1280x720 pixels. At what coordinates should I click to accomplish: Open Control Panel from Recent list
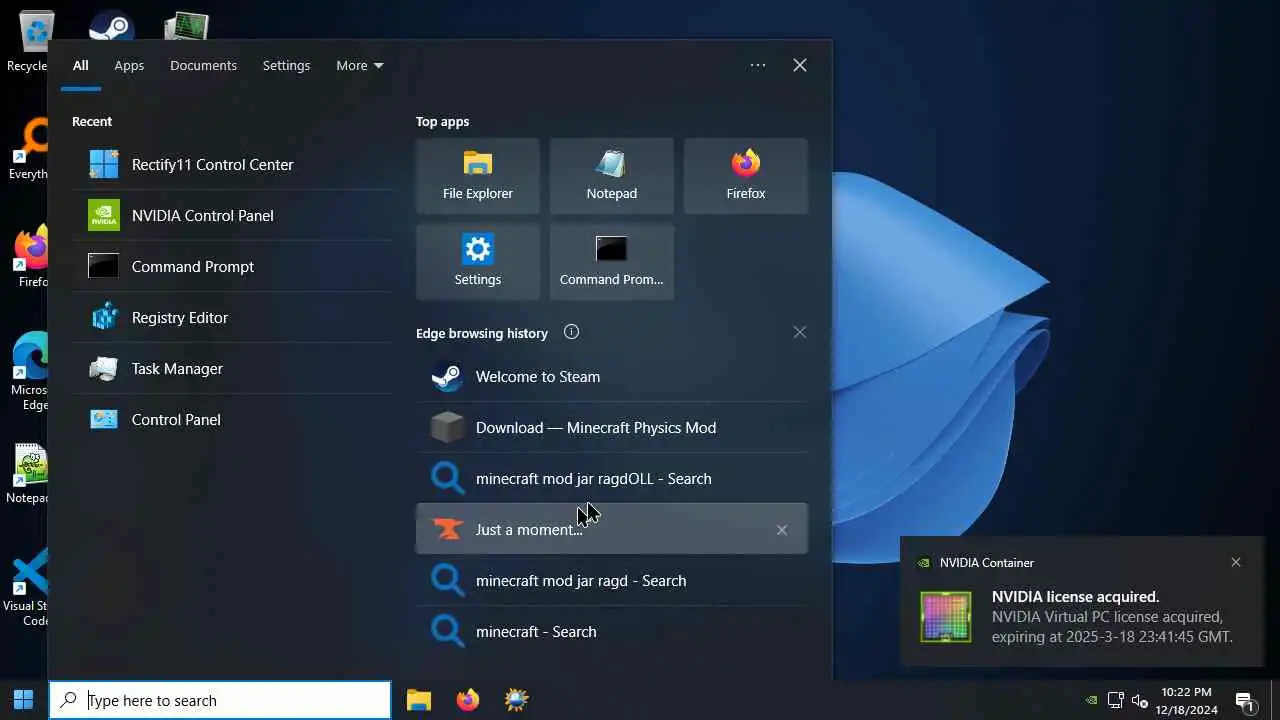click(232, 419)
